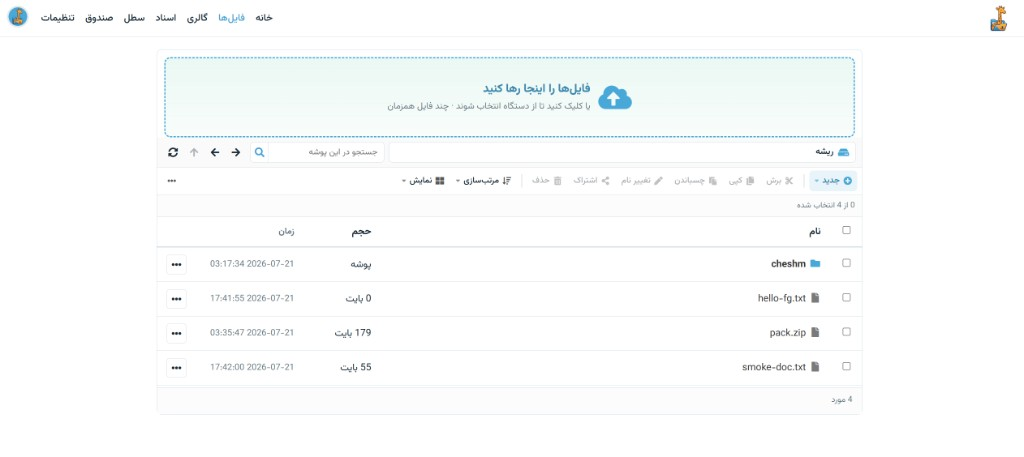
Task: Open toolbar overflow ellipsis menu
Action: 172,180
